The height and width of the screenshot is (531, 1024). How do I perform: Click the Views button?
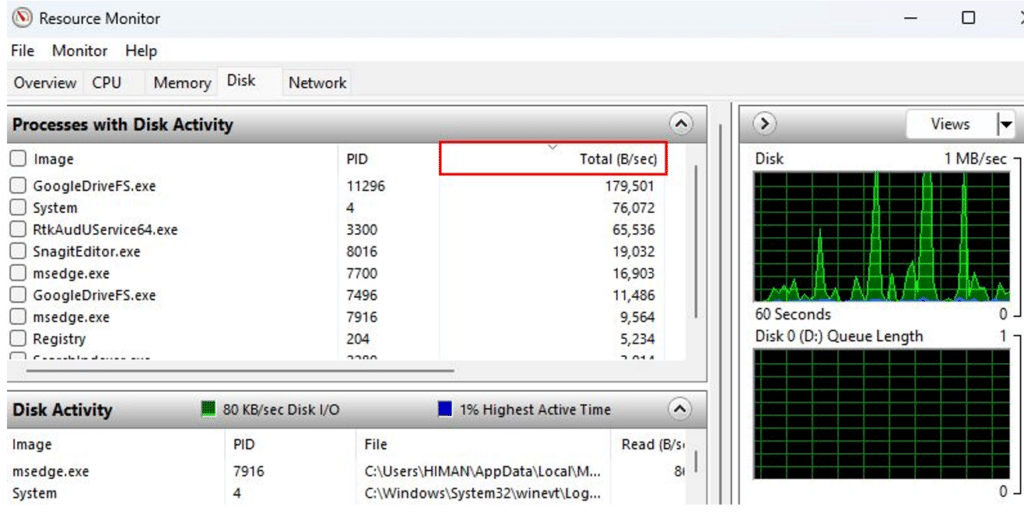(x=949, y=124)
